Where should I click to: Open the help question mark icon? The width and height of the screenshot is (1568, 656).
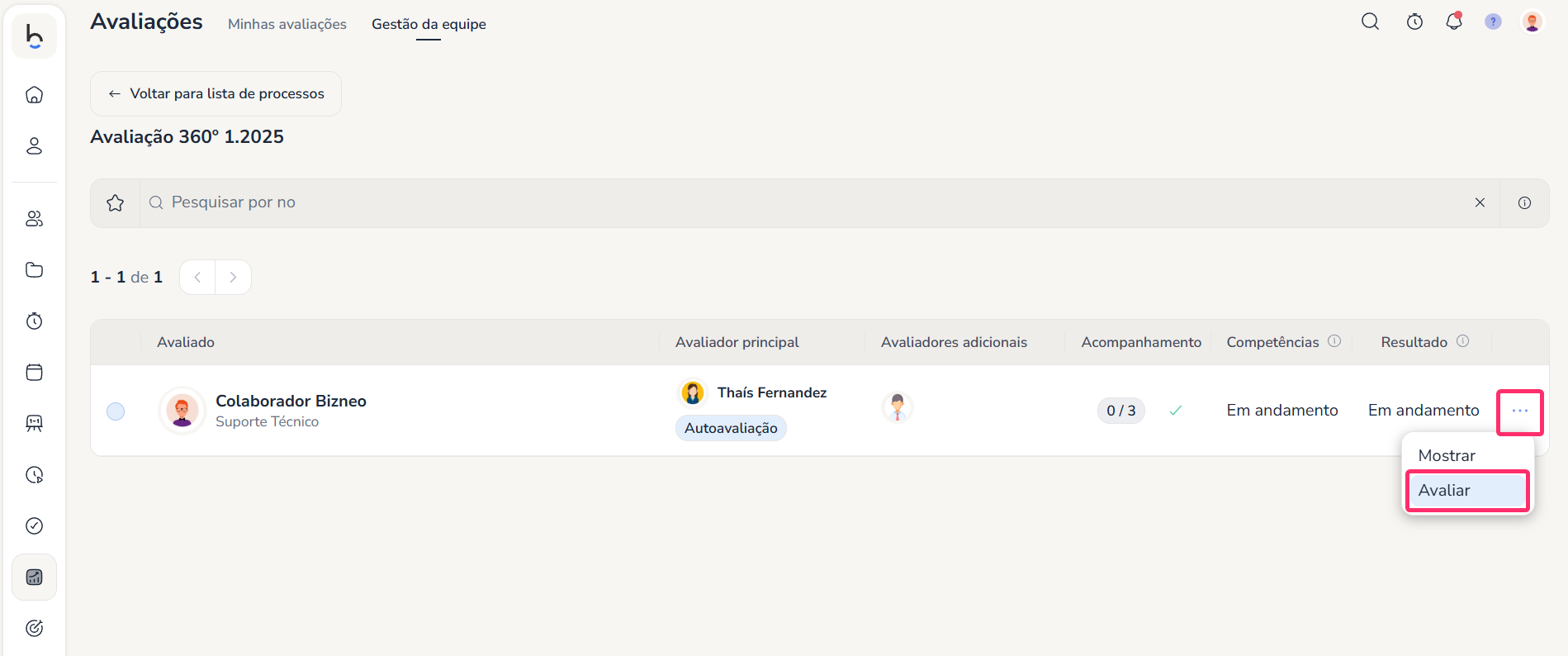click(x=1493, y=21)
